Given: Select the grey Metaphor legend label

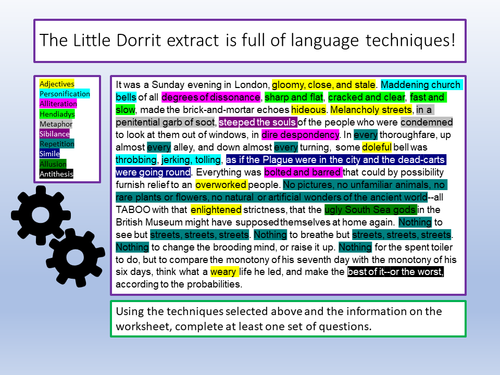Looking at the screenshot, I should click(56, 124).
